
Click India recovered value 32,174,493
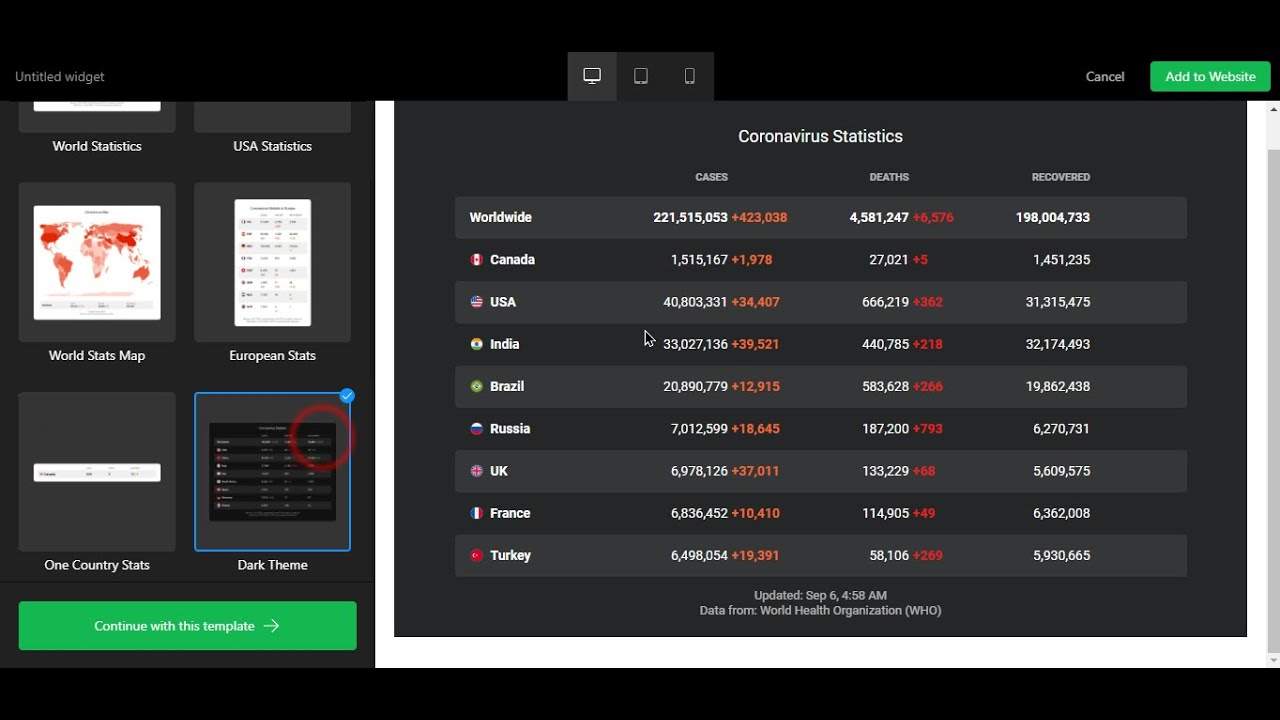(1058, 344)
